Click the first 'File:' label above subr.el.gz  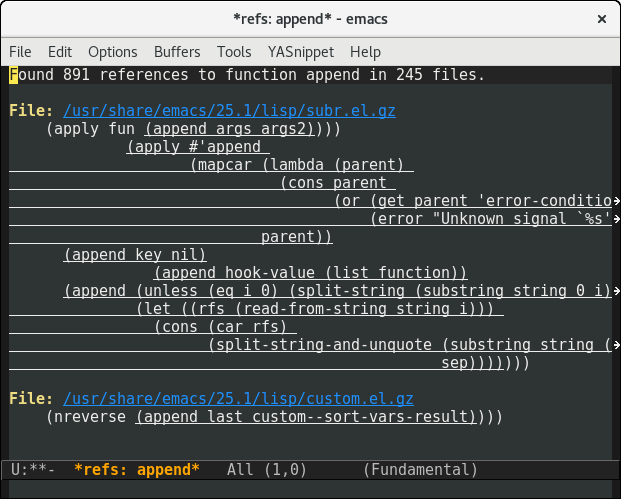[x=31, y=110]
